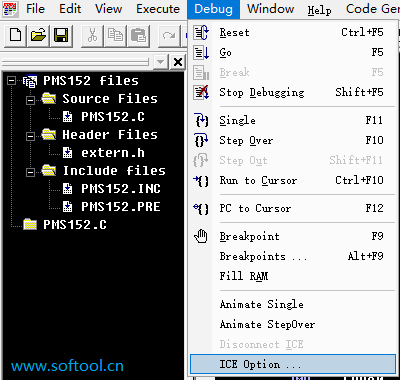Choose PC to Cursor
Viewport: 400px width, 380px height.
point(293,208)
